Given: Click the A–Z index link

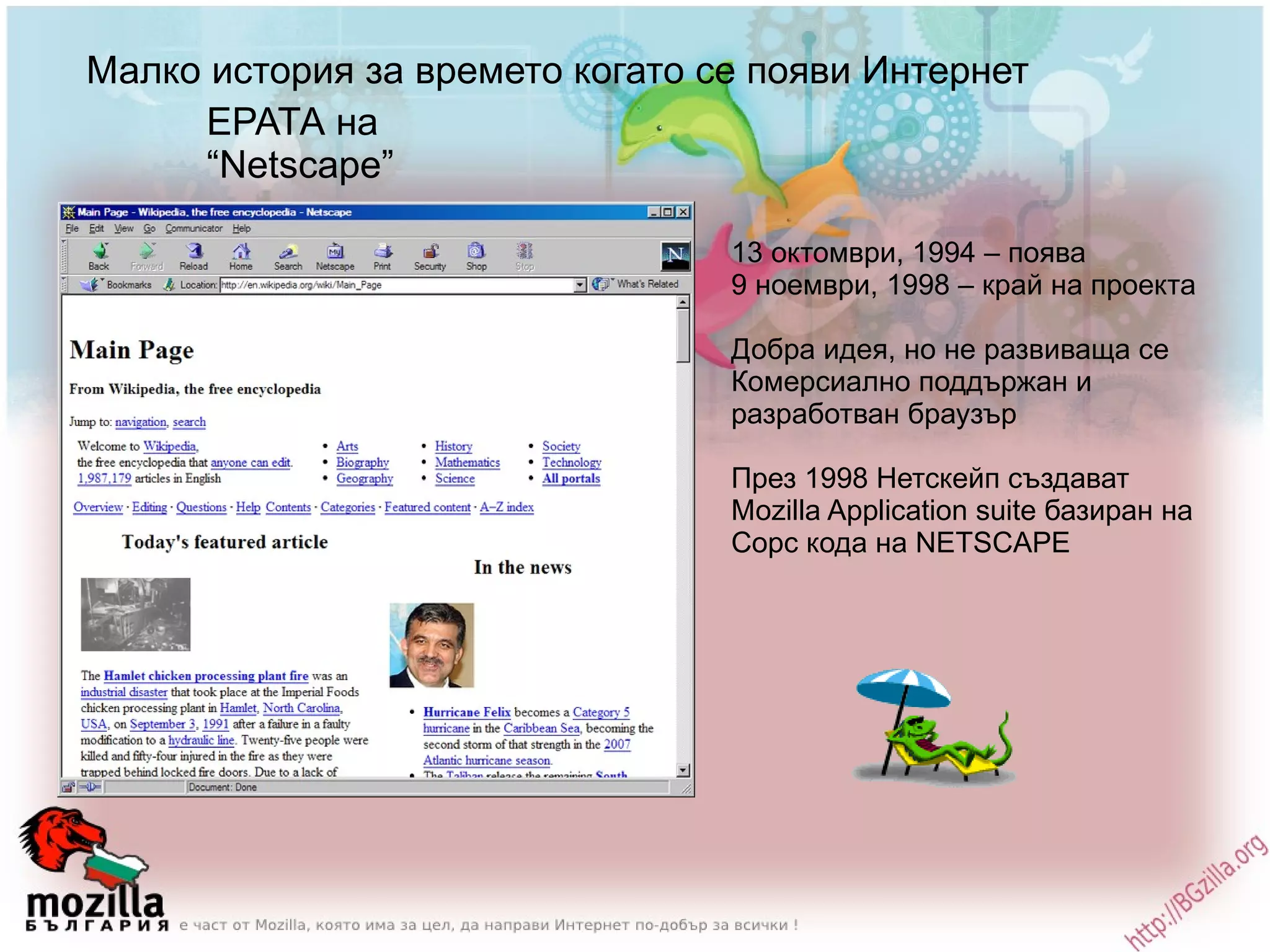Looking at the screenshot, I should coord(507,507).
